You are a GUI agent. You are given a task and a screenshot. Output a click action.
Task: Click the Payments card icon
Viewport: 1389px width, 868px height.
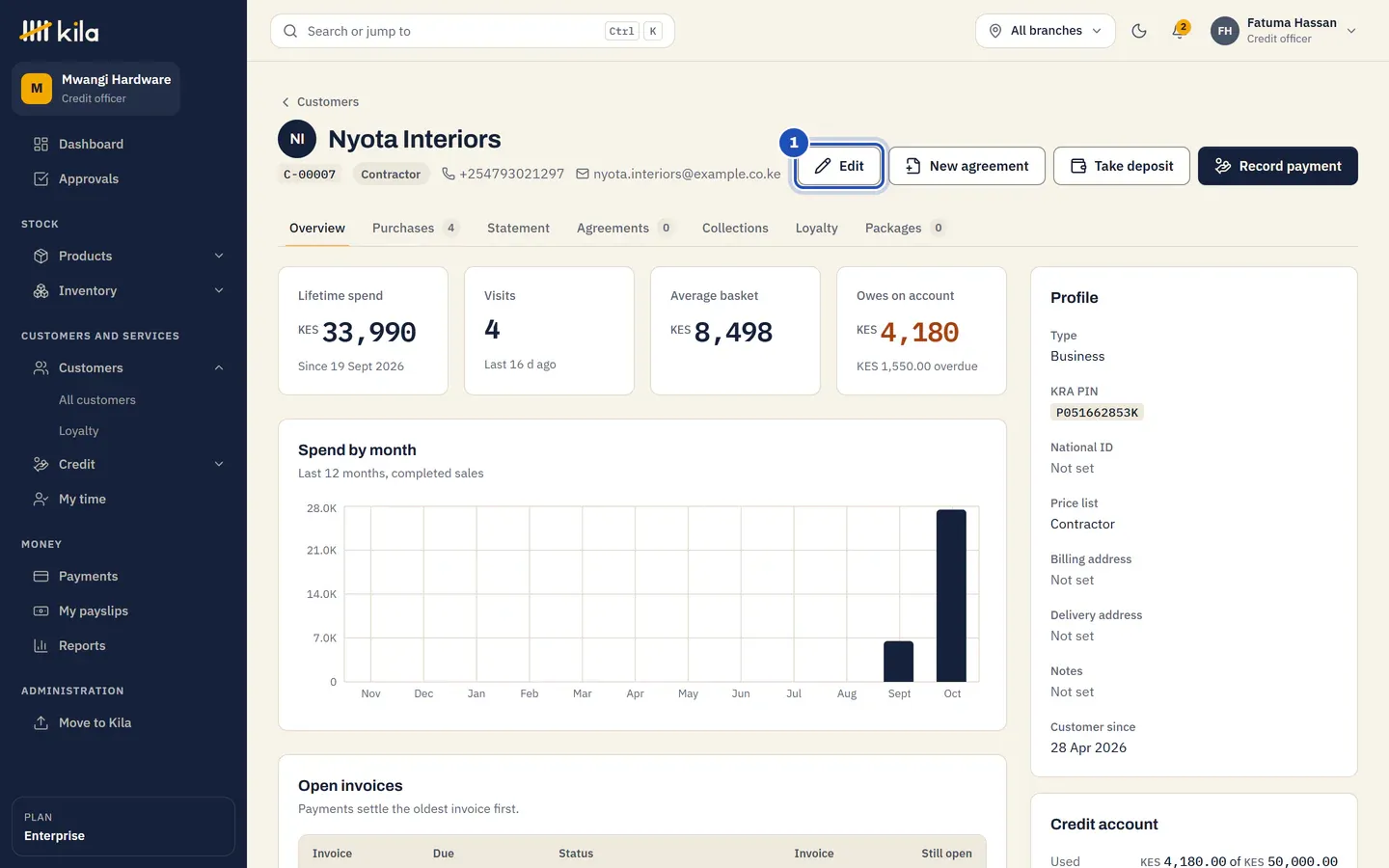click(41, 576)
